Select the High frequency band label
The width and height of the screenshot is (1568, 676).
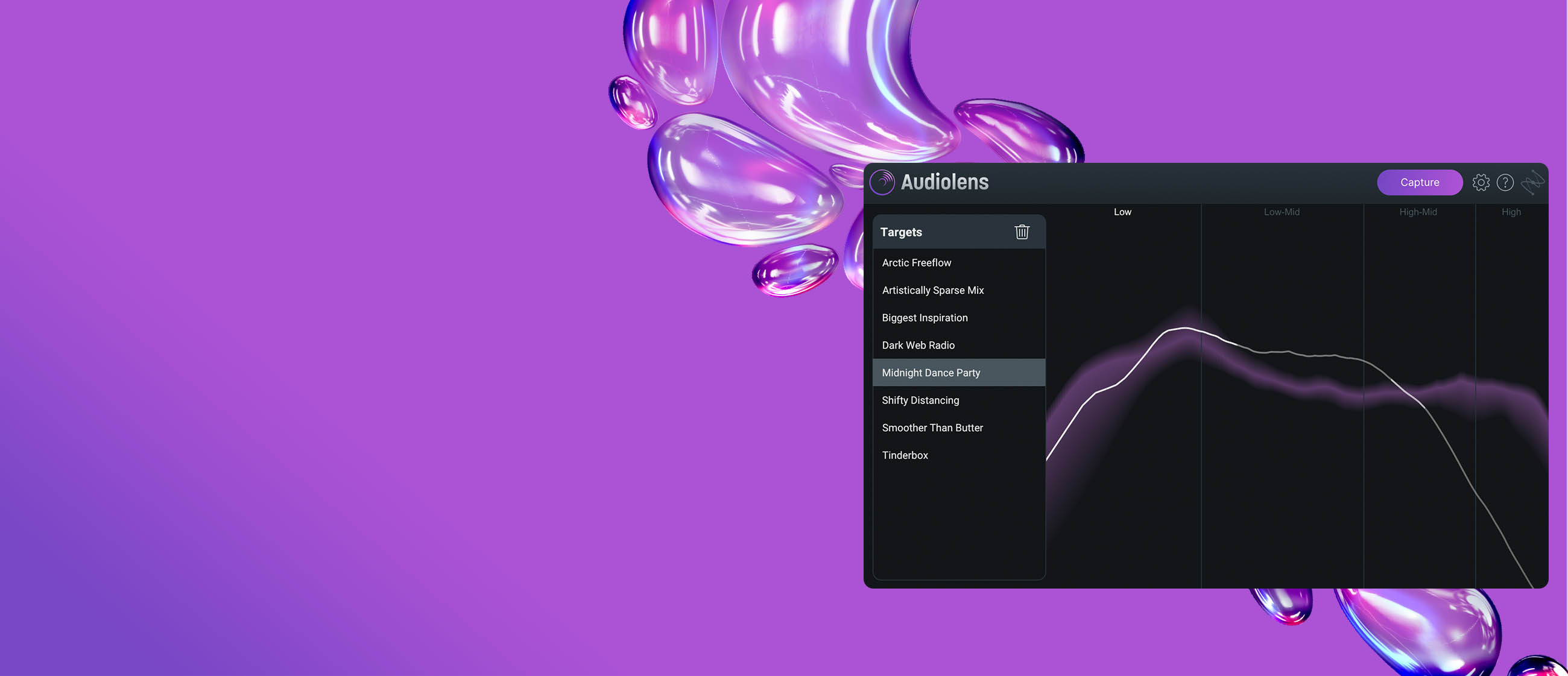[1510, 212]
